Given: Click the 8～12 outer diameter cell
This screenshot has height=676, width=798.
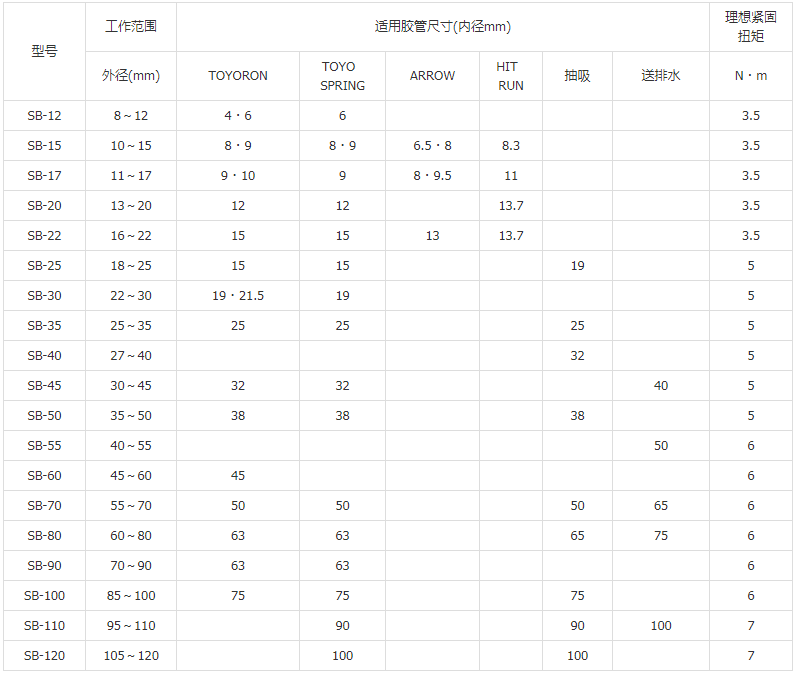Looking at the screenshot, I should [131, 116].
